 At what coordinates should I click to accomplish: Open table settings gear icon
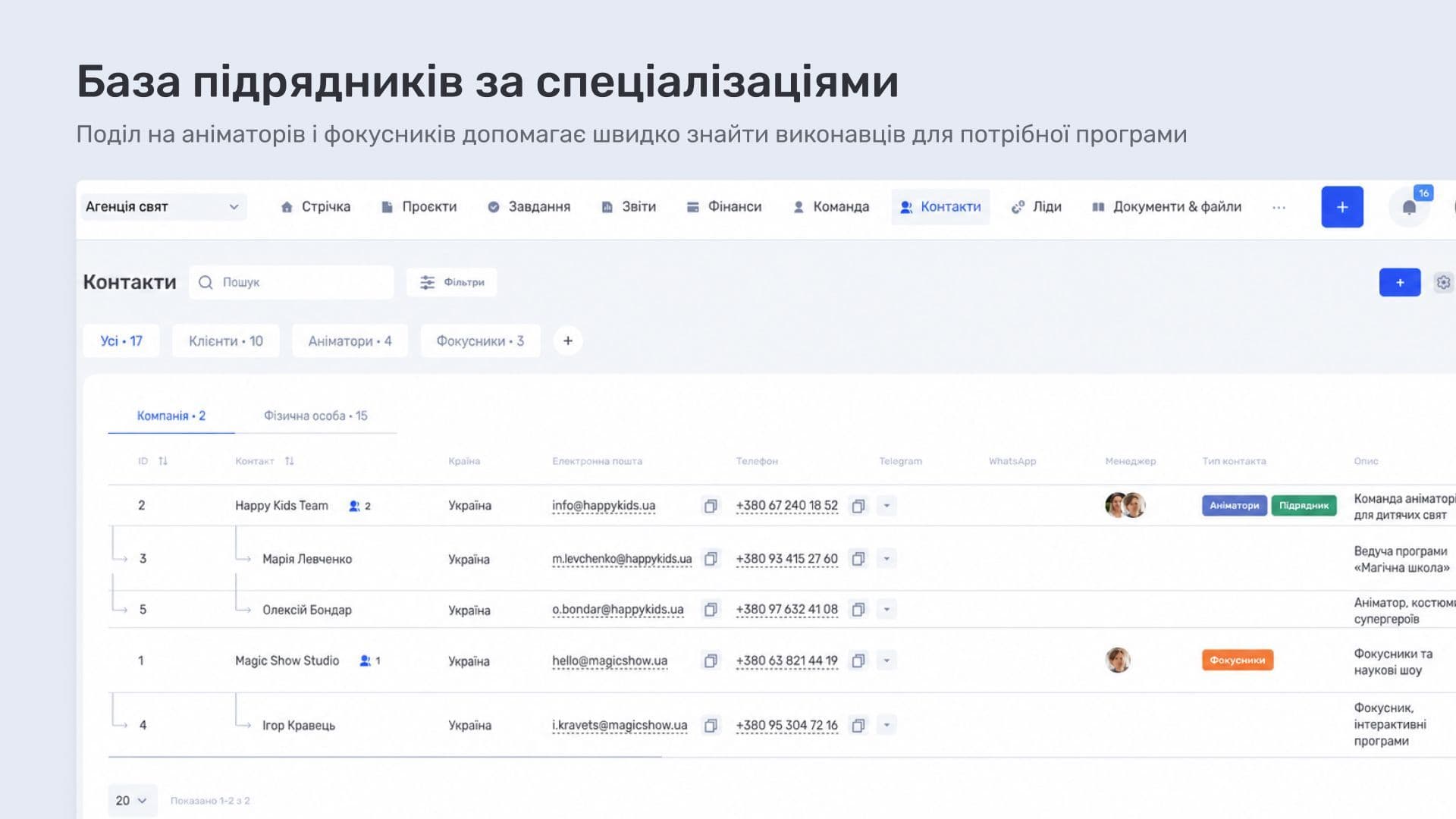click(1443, 282)
